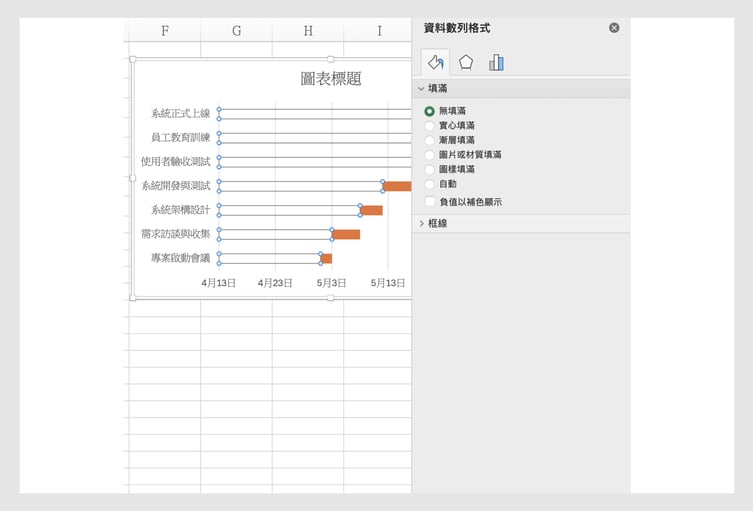Image resolution: width=753 pixels, height=511 pixels.
Task: Select column F header
Action: point(165,31)
